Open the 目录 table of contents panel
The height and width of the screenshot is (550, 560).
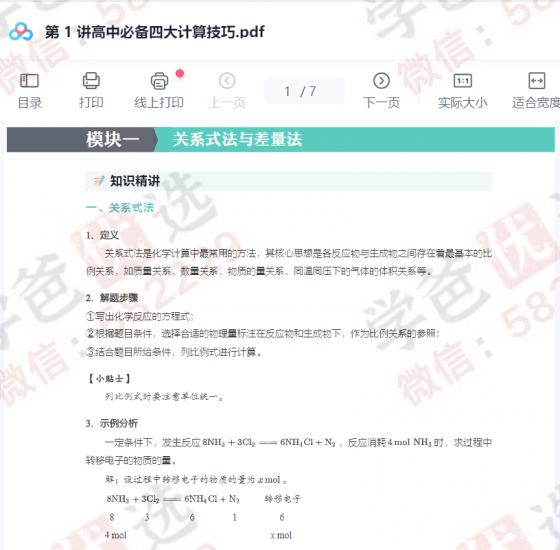point(30,90)
